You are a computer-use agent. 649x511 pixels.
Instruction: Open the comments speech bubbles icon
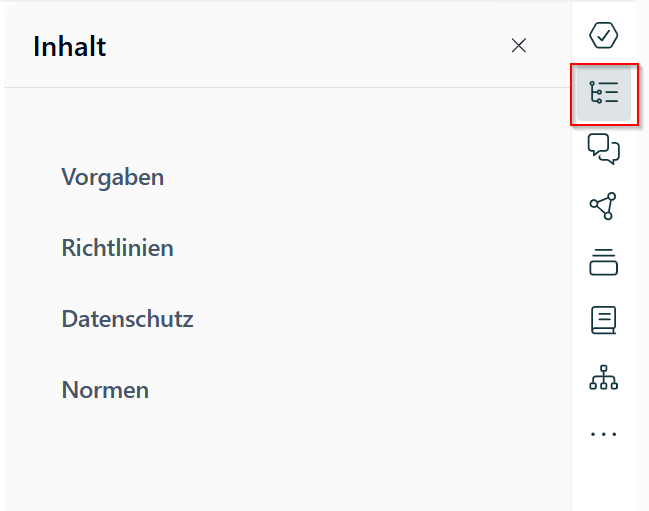pyautogui.click(x=603, y=149)
